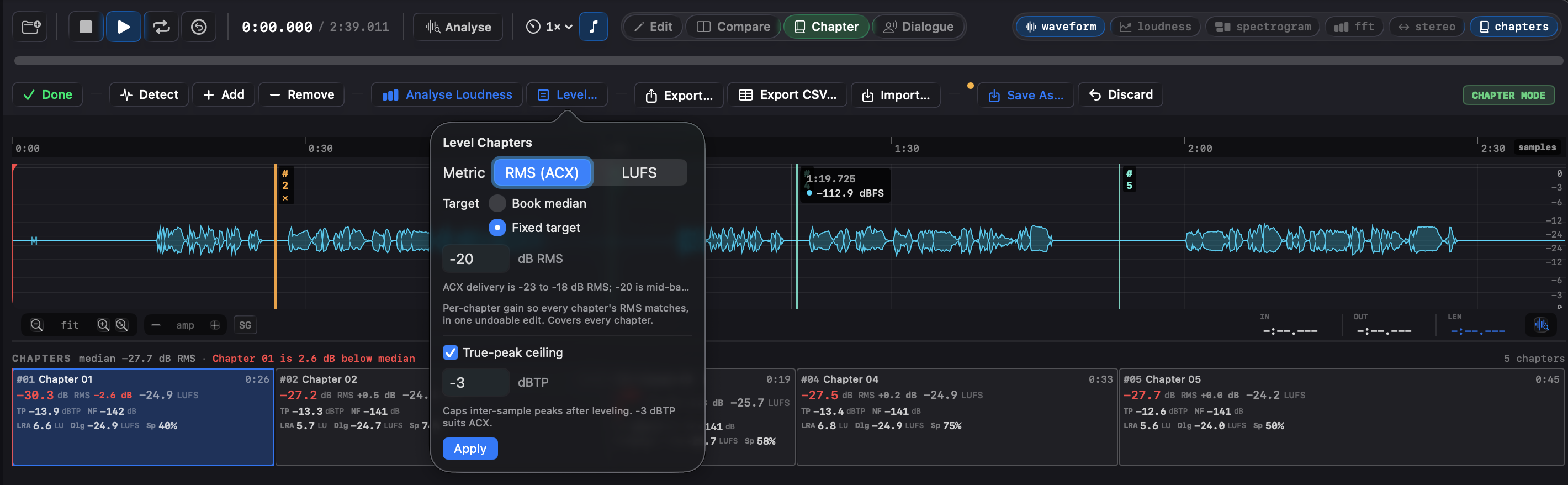Viewport: 1568px width, 485px height.
Task: Click Export CSV...
Action: click(788, 95)
